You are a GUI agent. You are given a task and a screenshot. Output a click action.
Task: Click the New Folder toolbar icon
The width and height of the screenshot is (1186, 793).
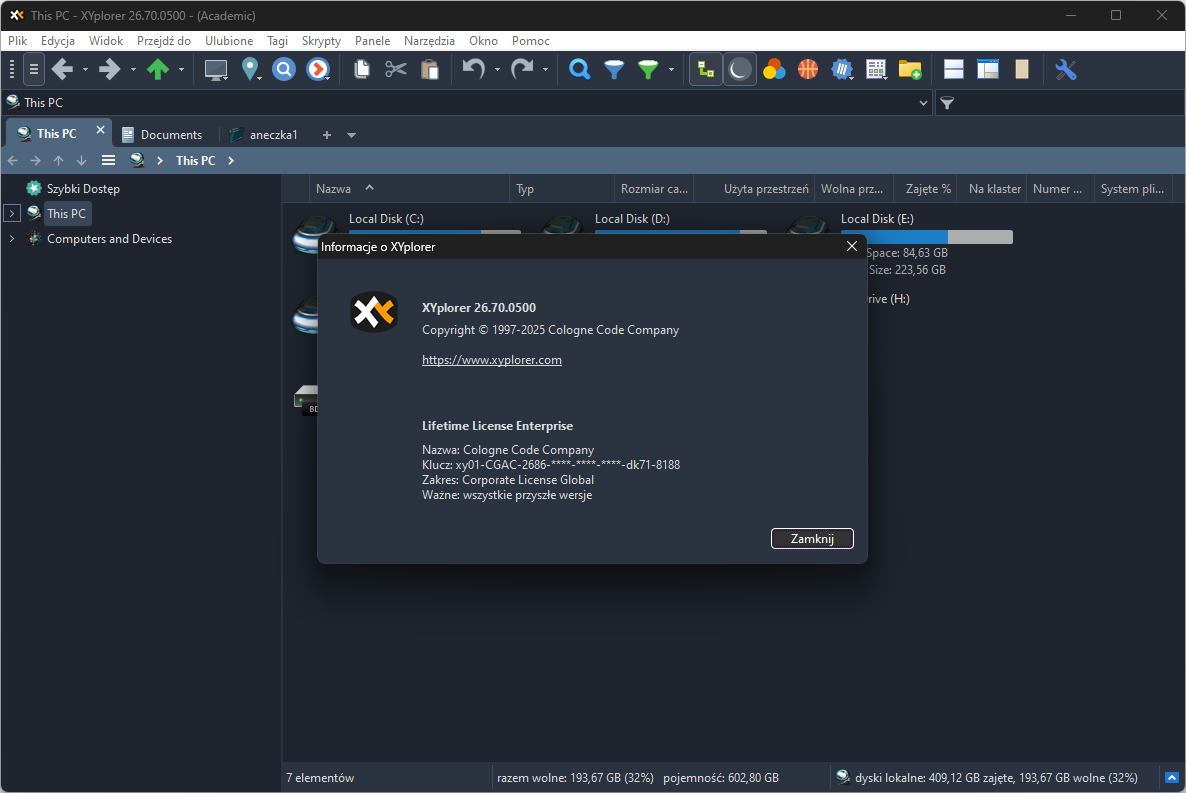pos(910,70)
